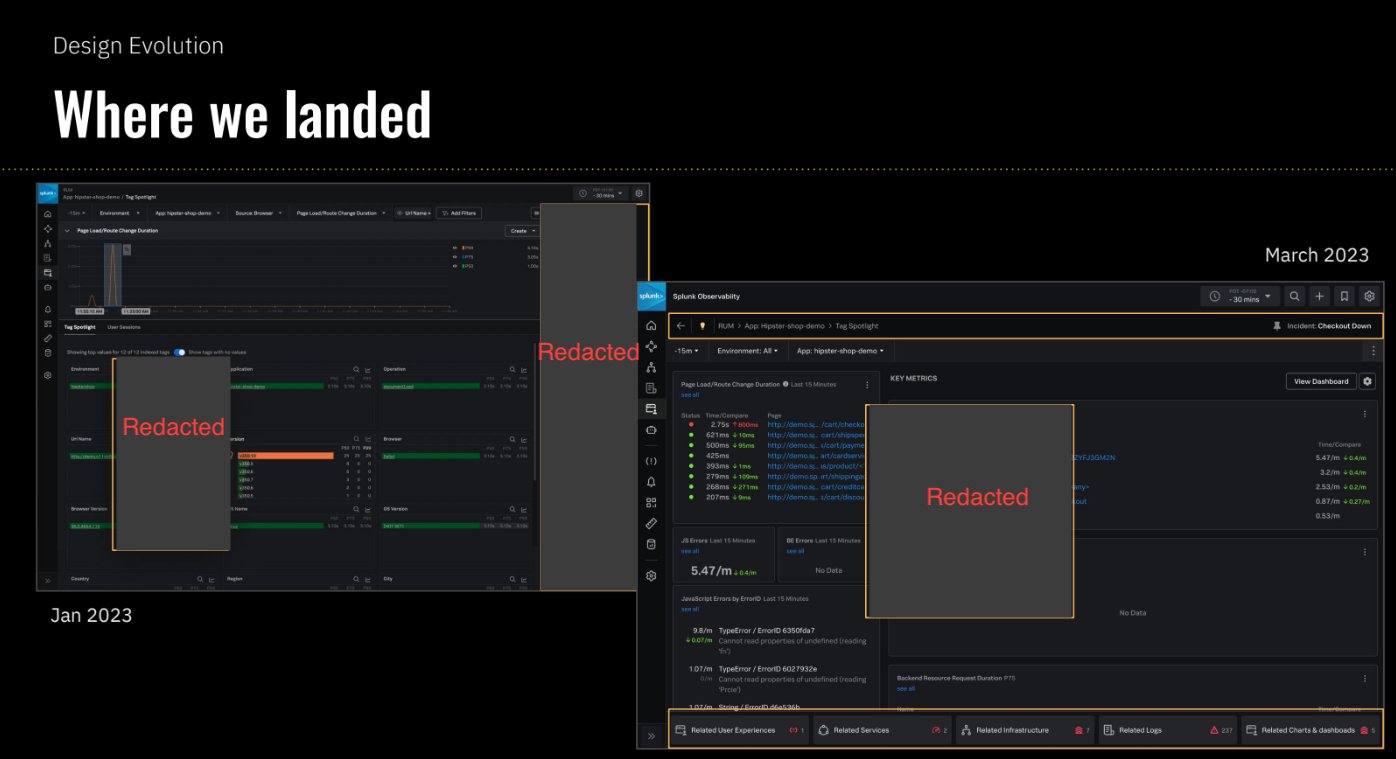Open gear icon in Splunk Observability header
The height and width of the screenshot is (759, 1396).
pyautogui.click(x=1370, y=296)
